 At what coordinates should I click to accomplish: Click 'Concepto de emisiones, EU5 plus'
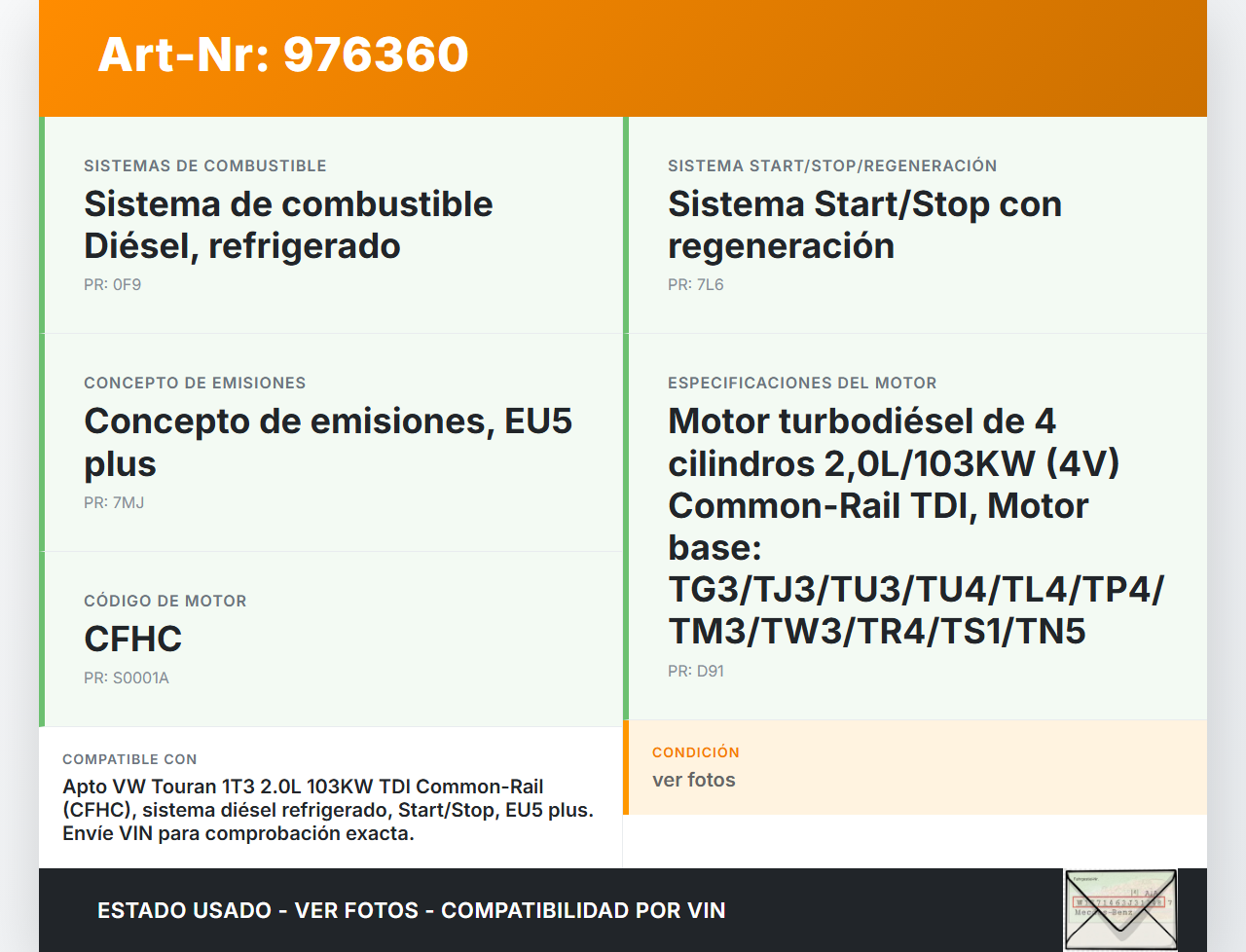(329, 442)
